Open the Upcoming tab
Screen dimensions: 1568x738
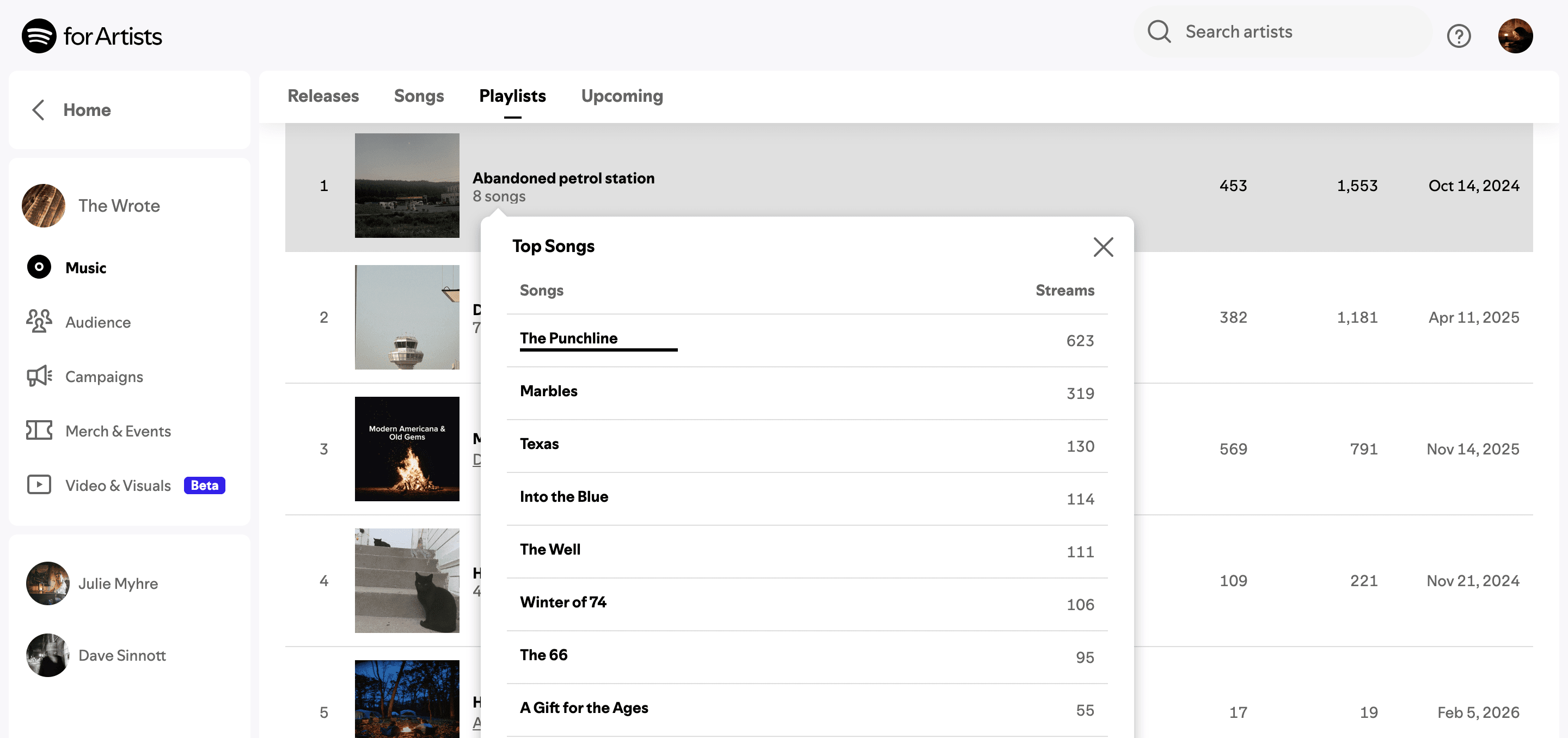pyautogui.click(x=621, y=96)
